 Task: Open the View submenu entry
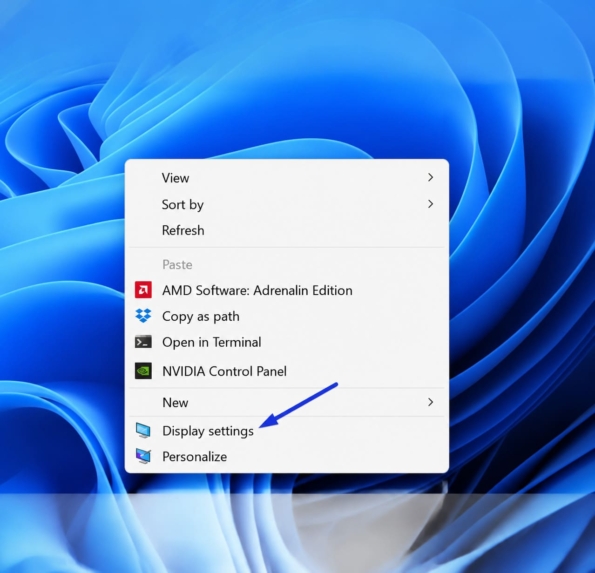pyautogui.click(x=286, y=178)
